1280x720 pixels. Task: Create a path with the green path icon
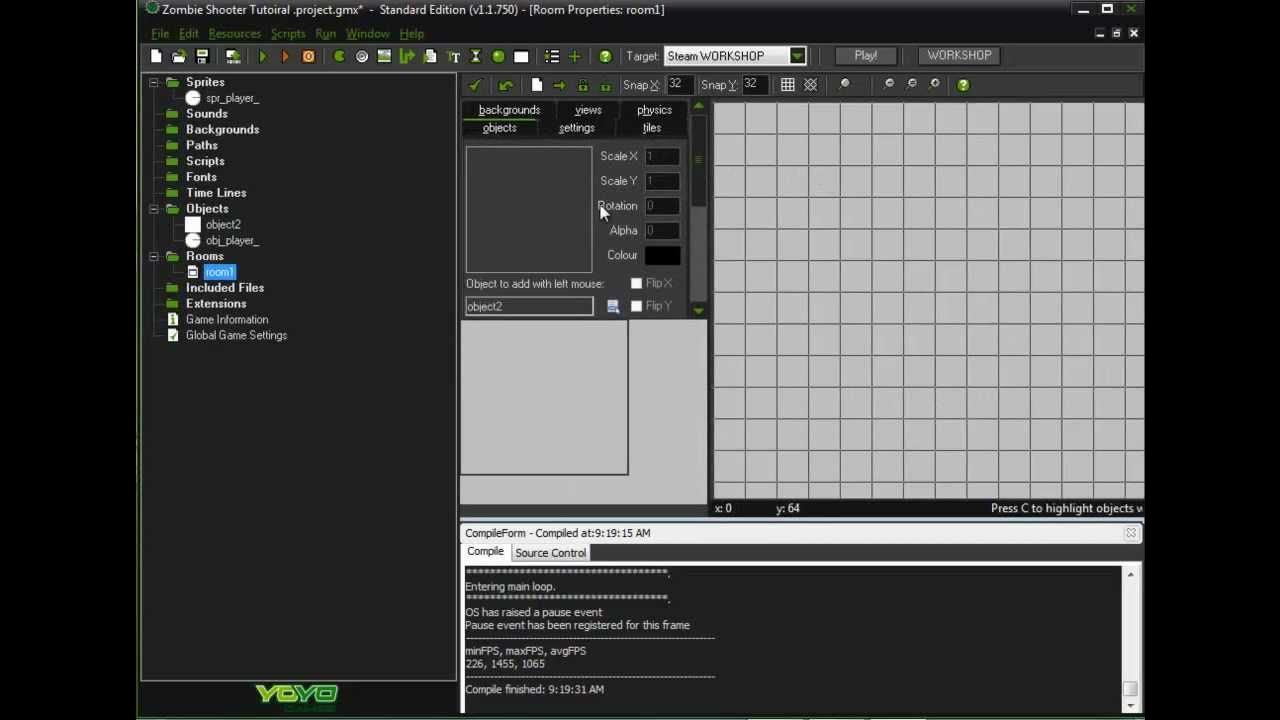click(407, 57)
